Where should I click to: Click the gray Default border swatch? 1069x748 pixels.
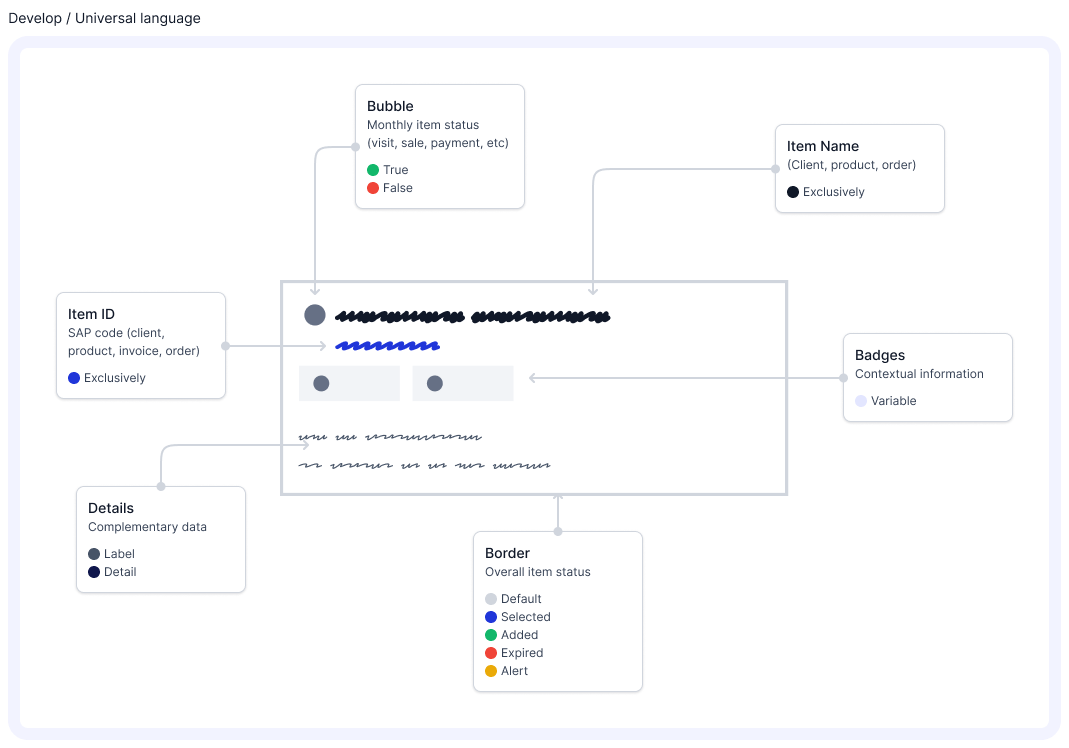pos(491,599)
